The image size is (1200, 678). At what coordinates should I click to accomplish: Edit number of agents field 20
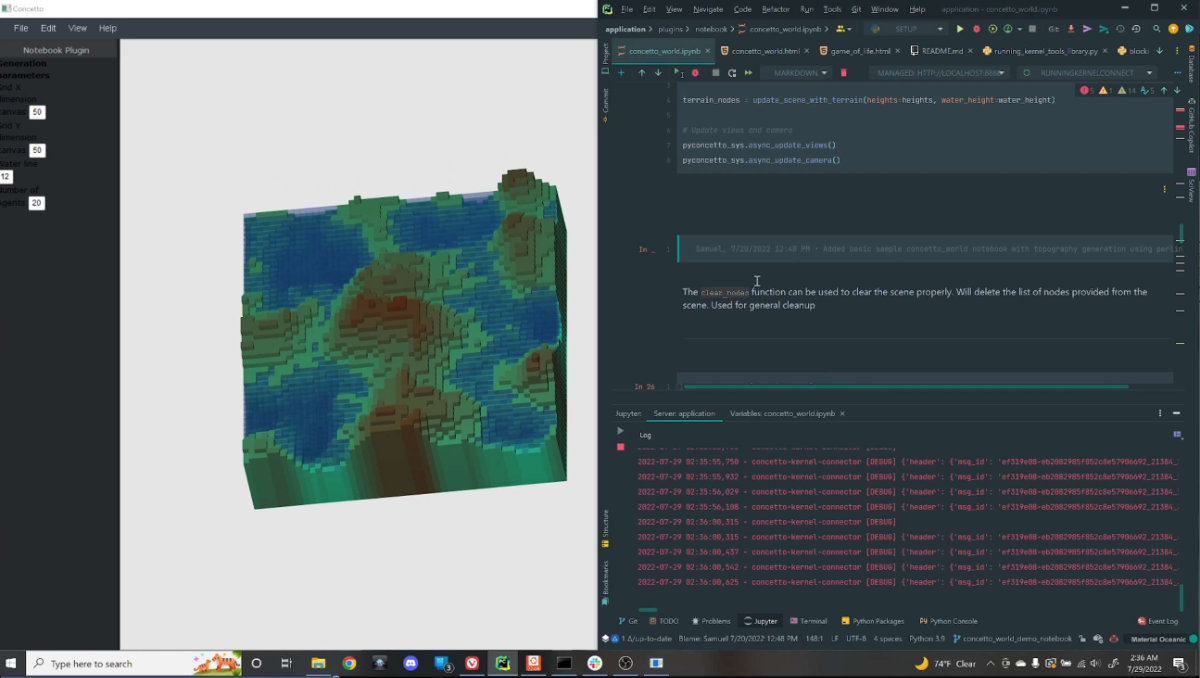(x=36, y=203)
